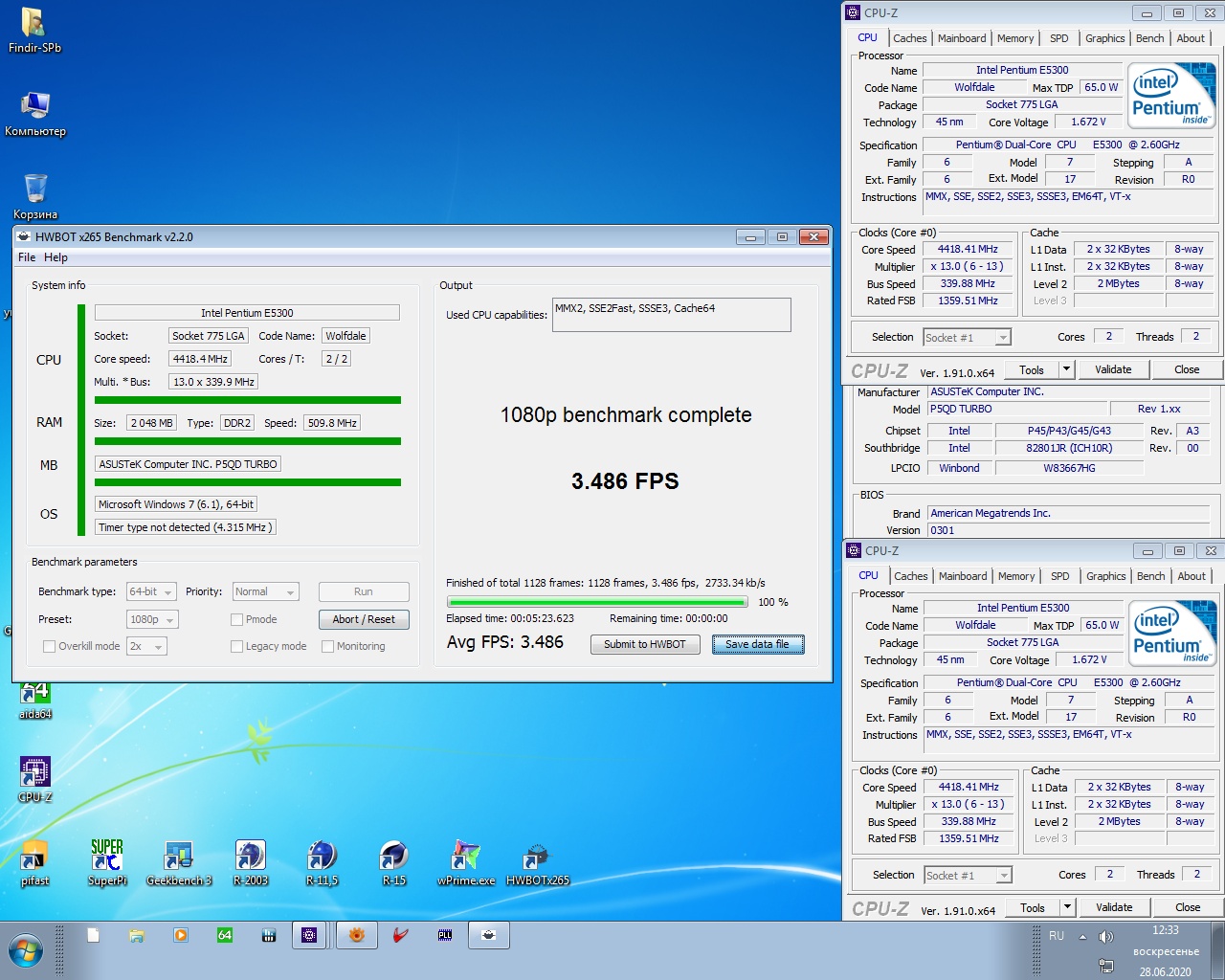The image size is (1225, 980).
Task: Click the Abort / Reset button
Action: click(x=364, y=619)
